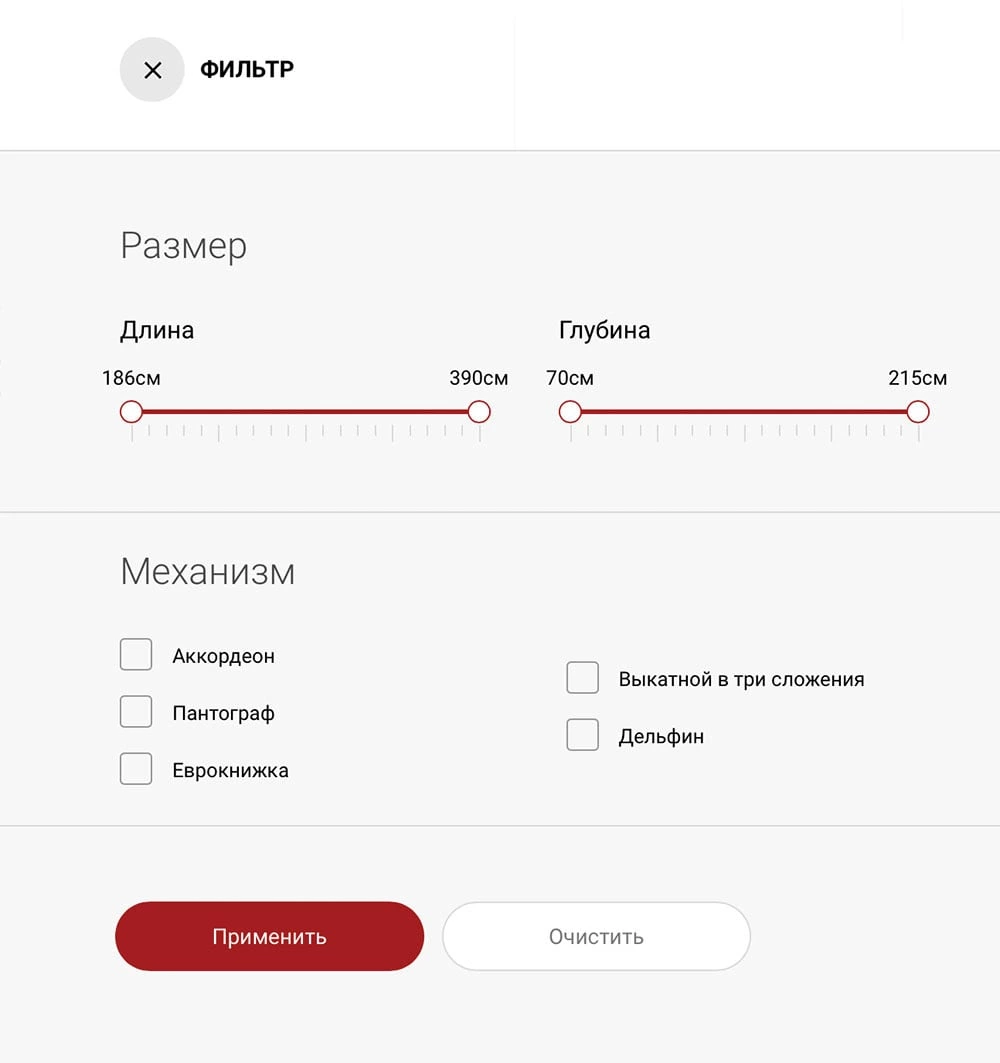Click the maximum Длина slider handle

[x=479, y=412]
